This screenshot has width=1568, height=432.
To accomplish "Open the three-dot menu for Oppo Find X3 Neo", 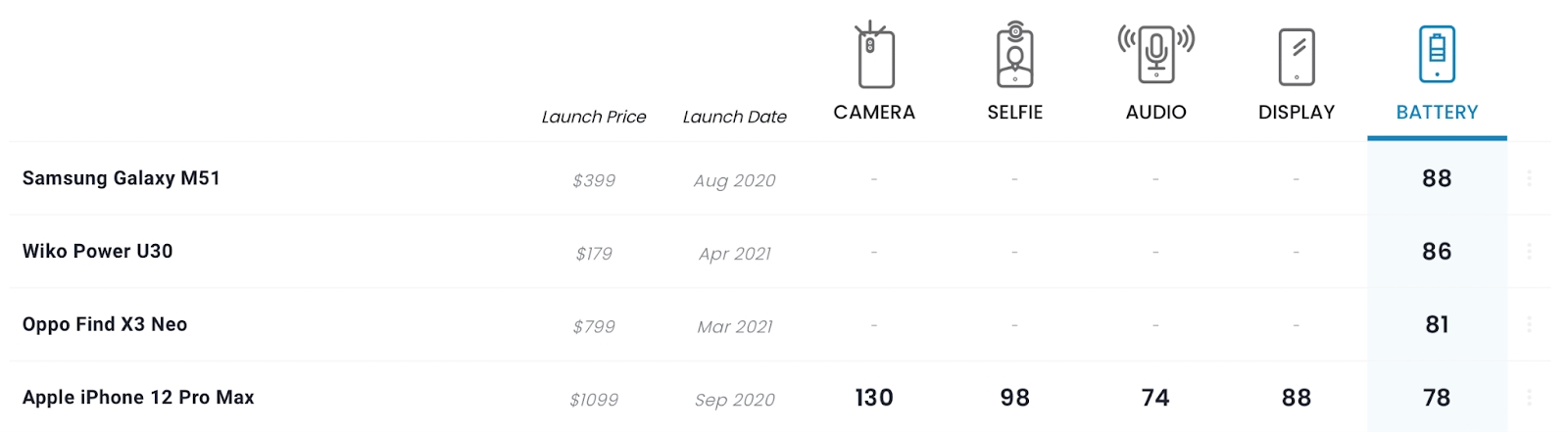I will pos(1529,324).
